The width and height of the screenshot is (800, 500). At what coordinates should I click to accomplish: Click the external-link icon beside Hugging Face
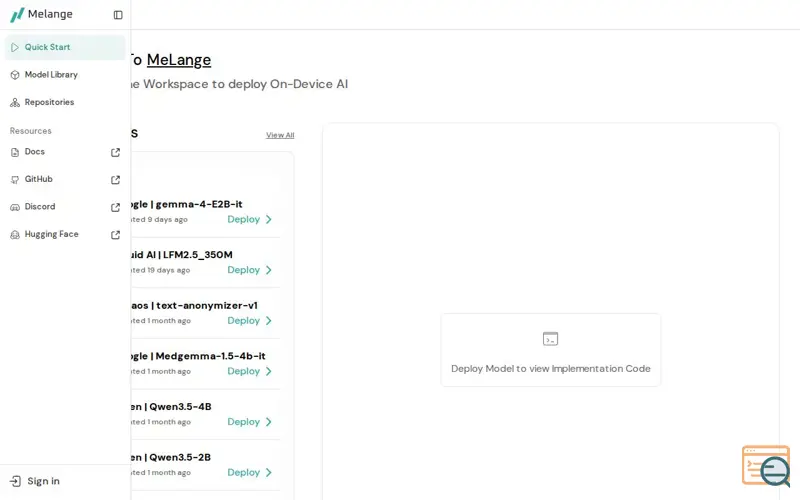pos(115,235)
